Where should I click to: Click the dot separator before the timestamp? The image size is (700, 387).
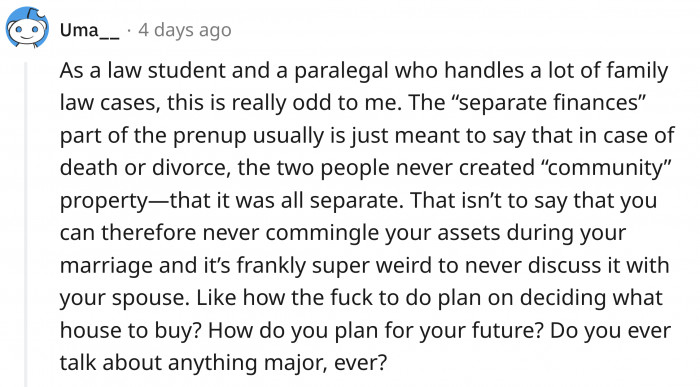pos(129,31)
